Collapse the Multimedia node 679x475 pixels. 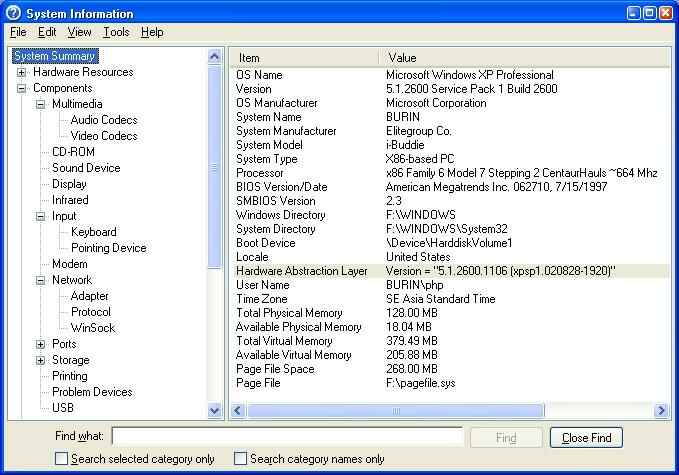40,104
